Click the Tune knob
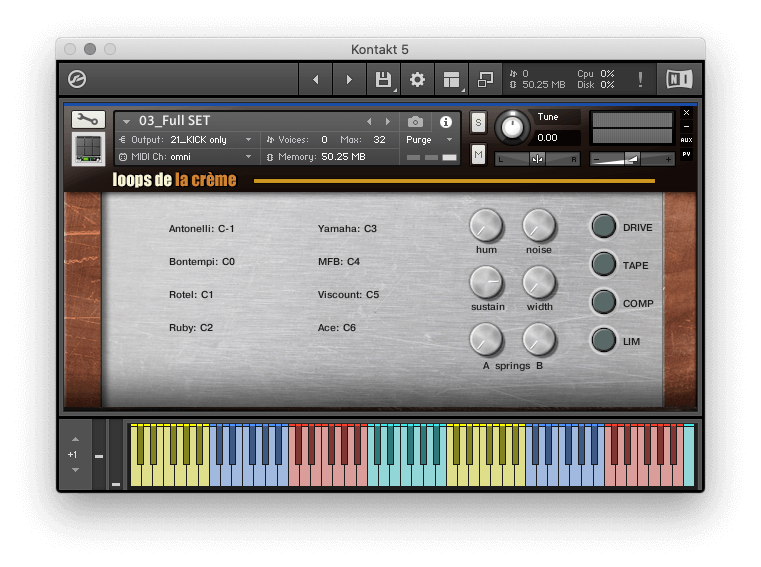The image size is (761, 567). [512, 128]
